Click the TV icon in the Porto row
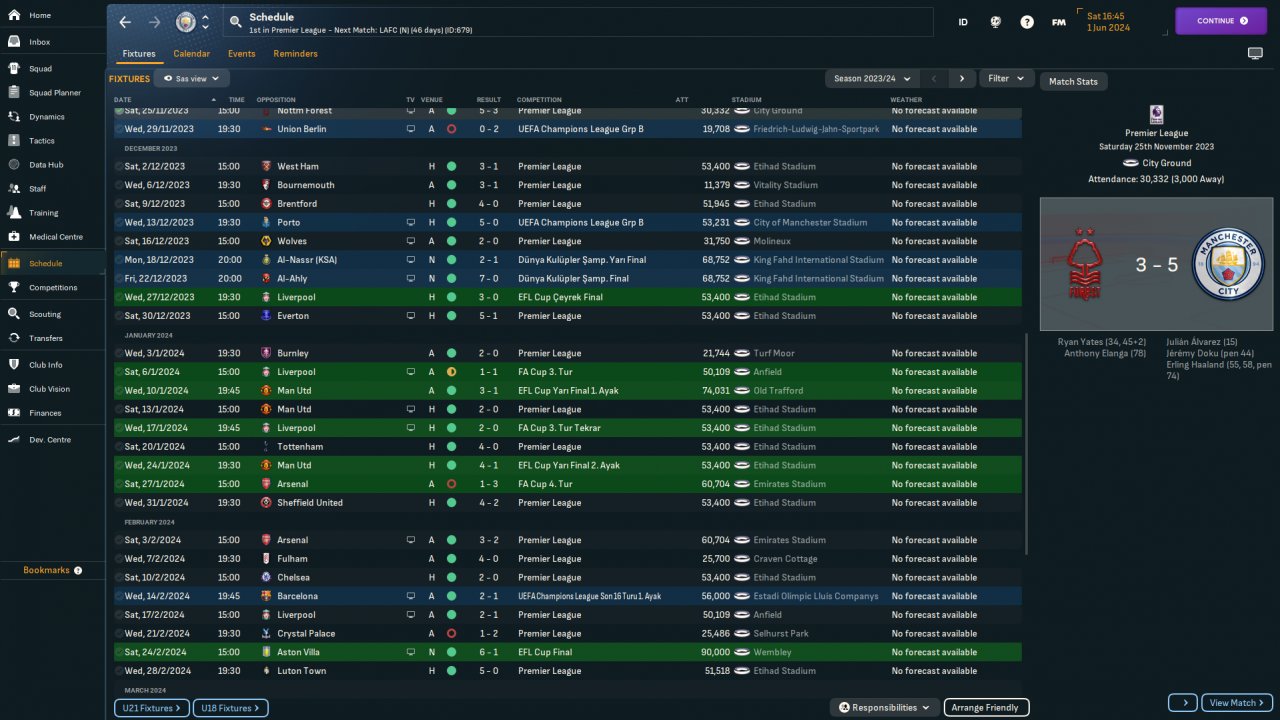 pos(410,222)
